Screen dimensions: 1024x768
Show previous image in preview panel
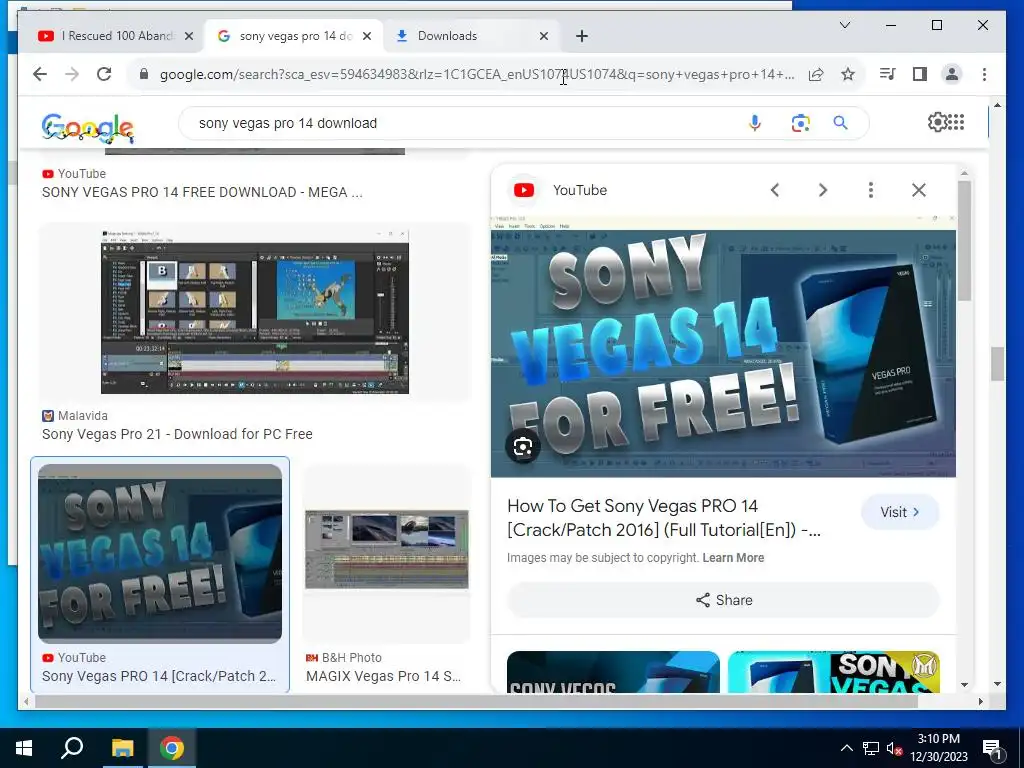(775, 190)
